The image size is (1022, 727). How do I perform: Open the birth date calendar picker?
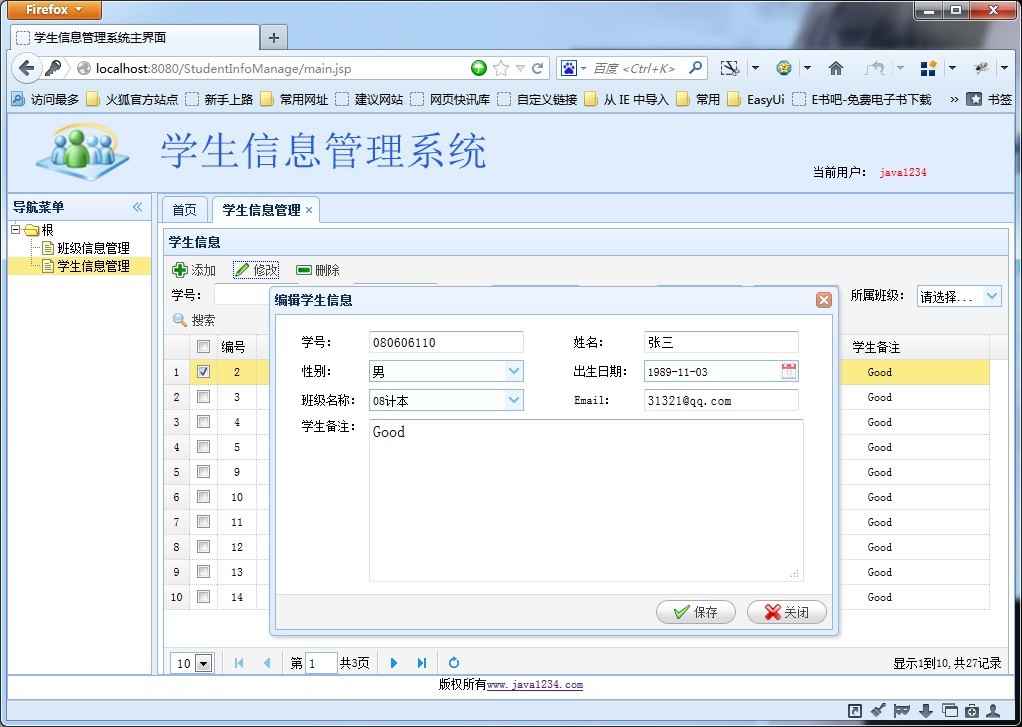click(x=789, y=371)
